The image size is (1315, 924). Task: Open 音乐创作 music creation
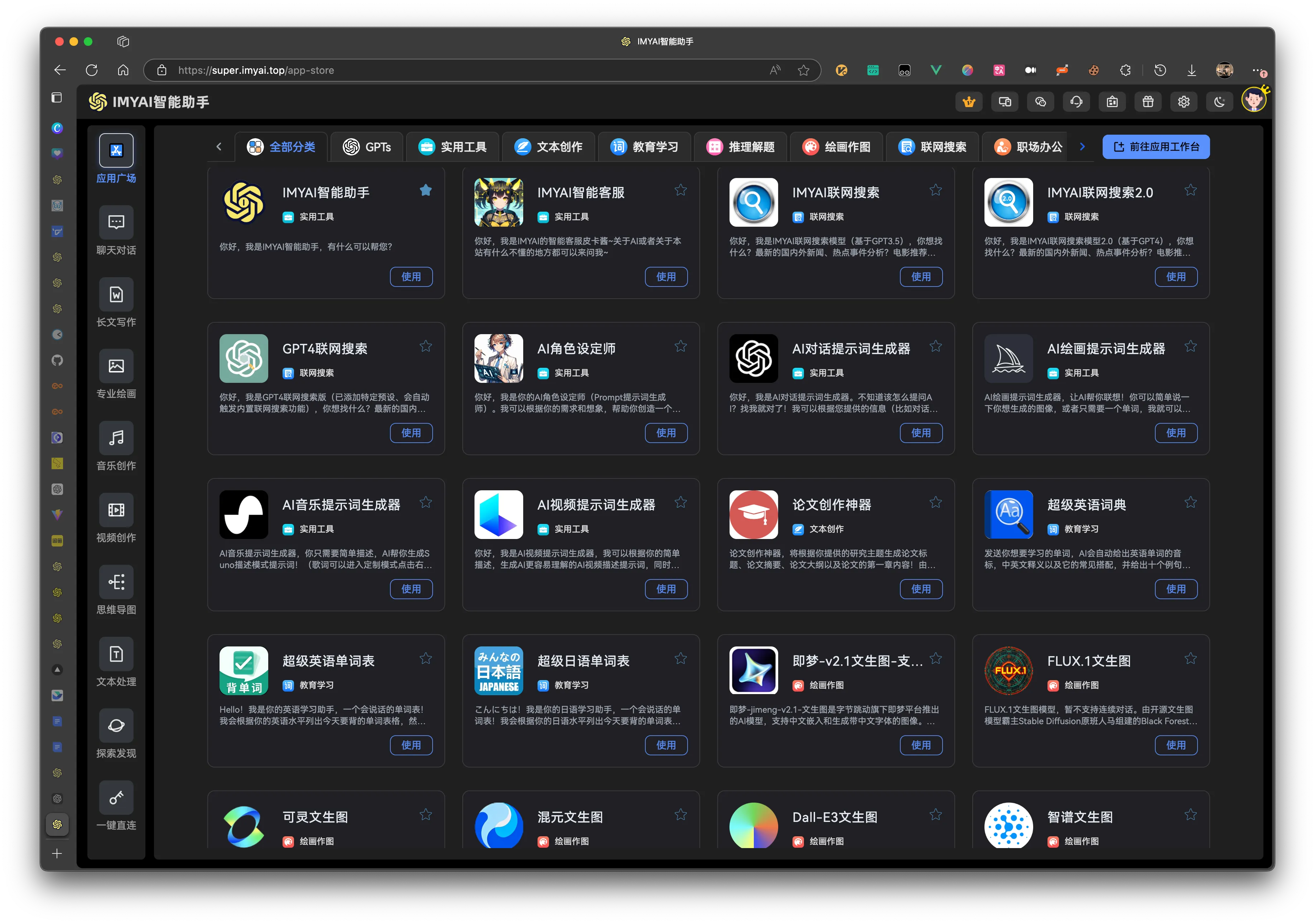coord(116,446)
